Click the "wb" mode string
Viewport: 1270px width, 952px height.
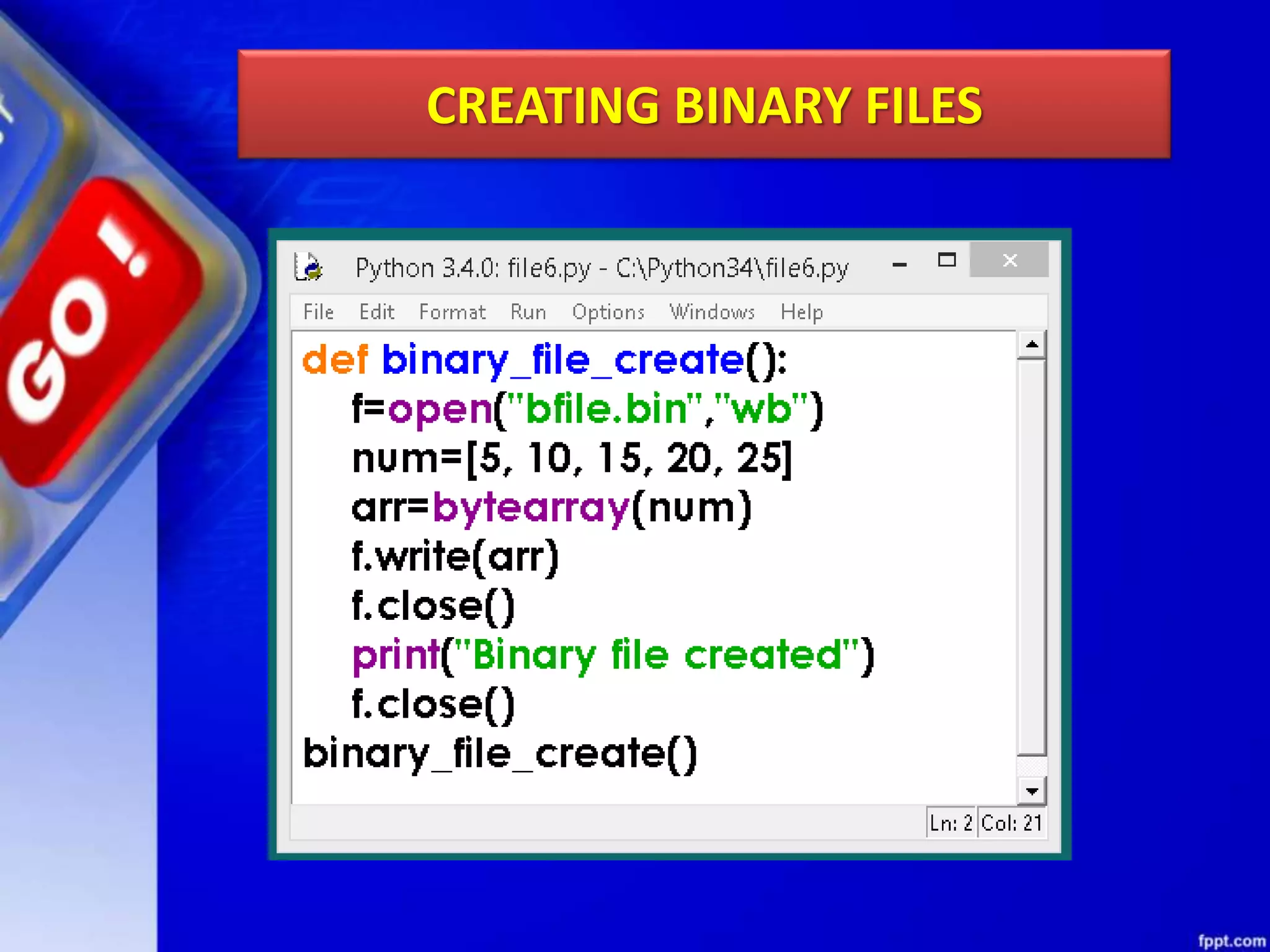coord(762,408)
